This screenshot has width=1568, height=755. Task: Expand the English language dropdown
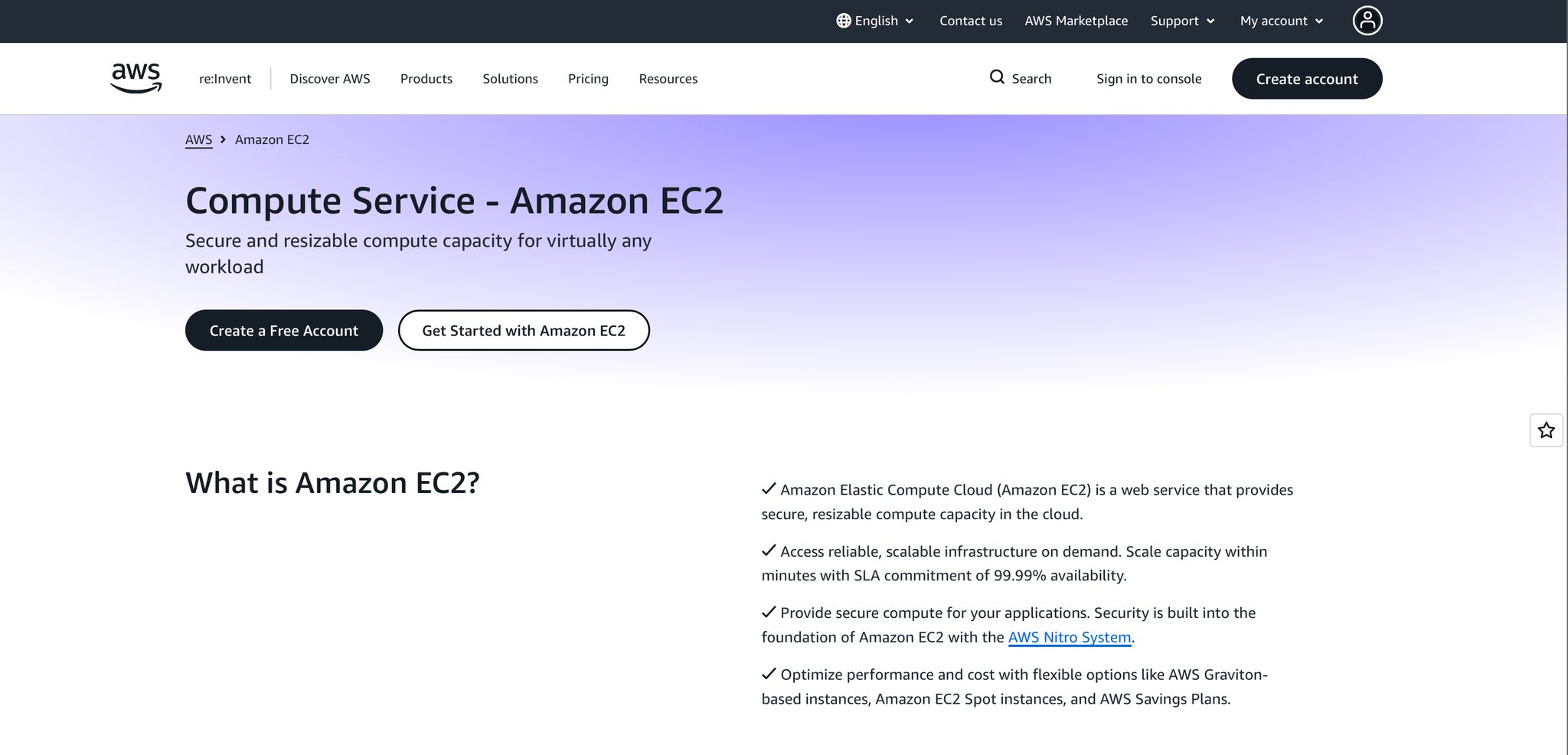(875, 21)
